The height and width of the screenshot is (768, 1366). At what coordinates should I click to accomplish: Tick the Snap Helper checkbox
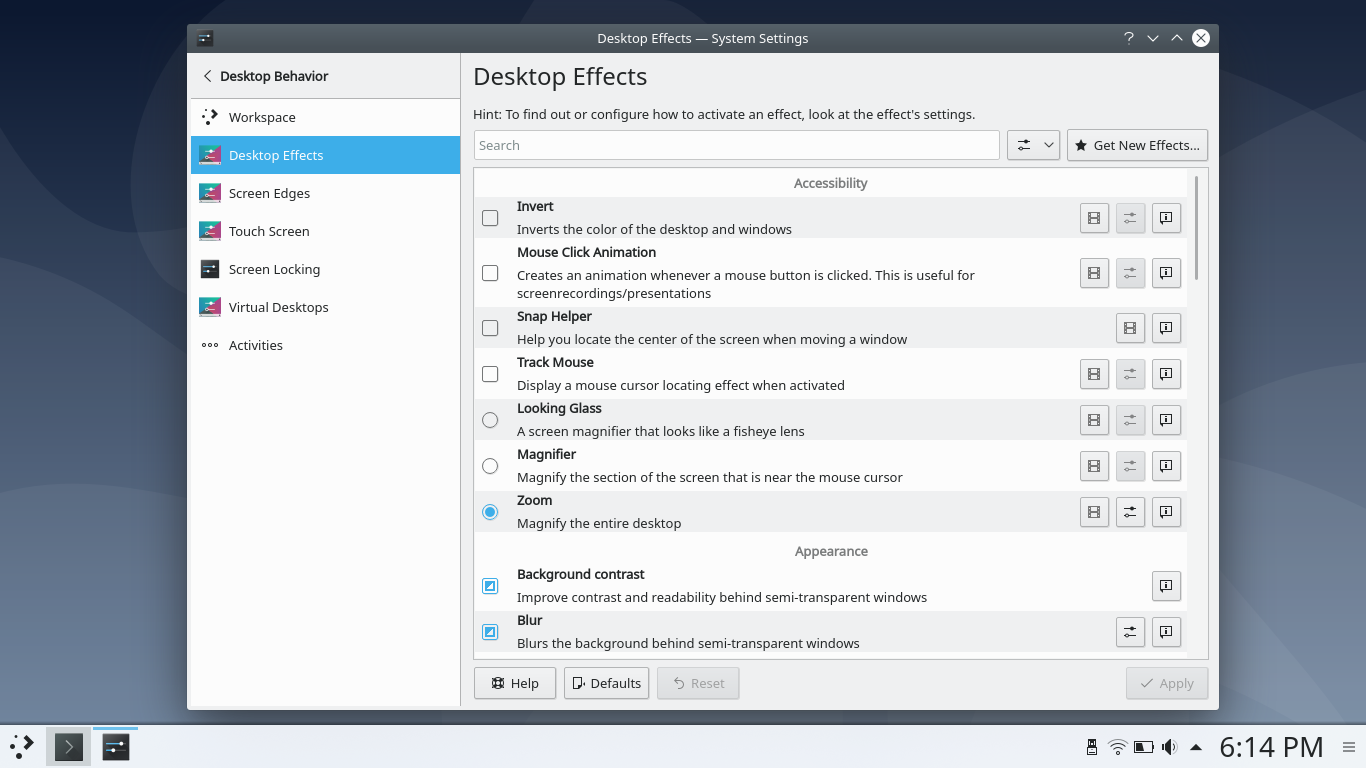(x=490, y=328)
